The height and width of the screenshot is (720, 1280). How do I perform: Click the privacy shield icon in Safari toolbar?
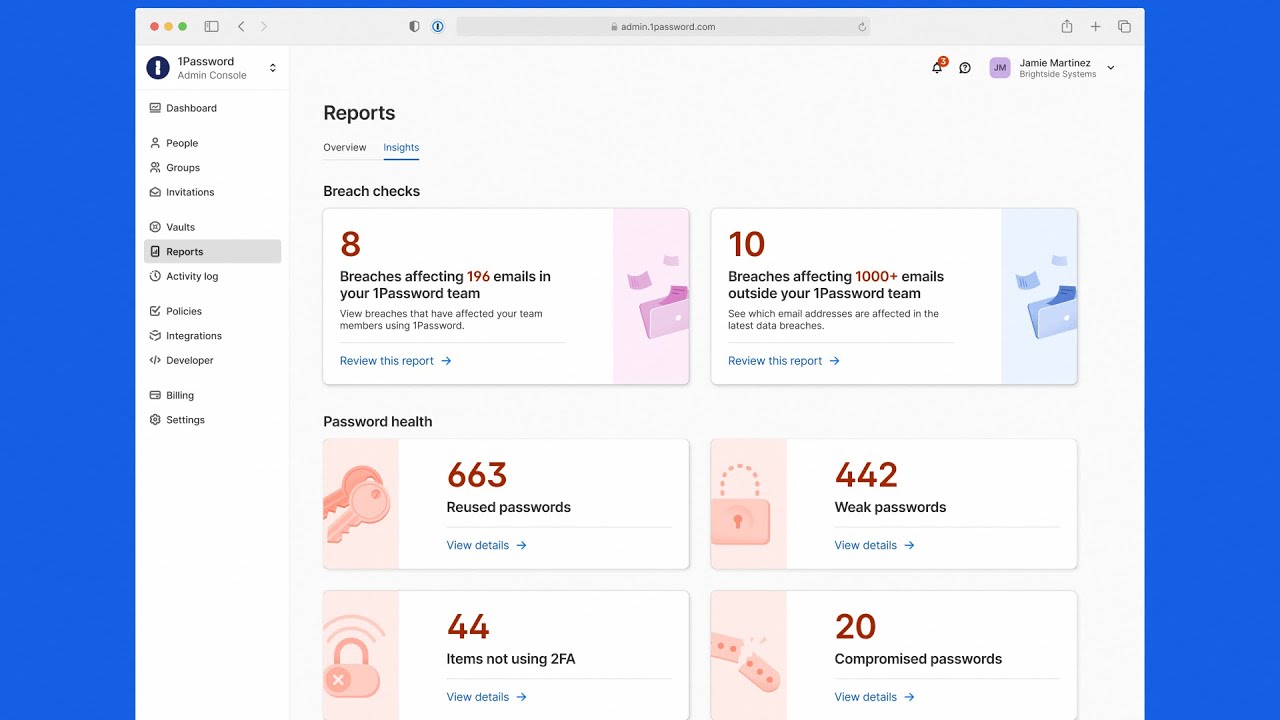(414, 27)
